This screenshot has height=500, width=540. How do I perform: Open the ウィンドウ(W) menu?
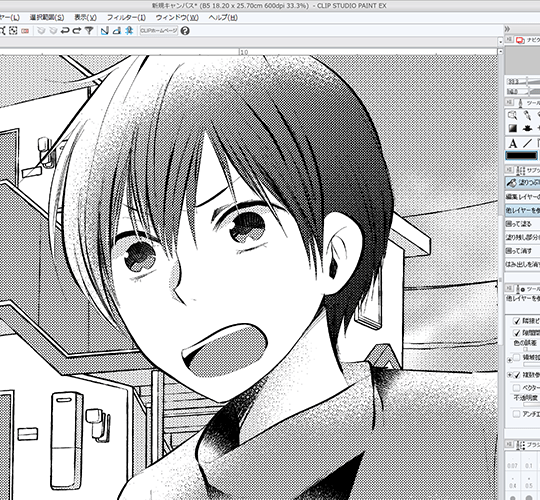coord(177,18)
